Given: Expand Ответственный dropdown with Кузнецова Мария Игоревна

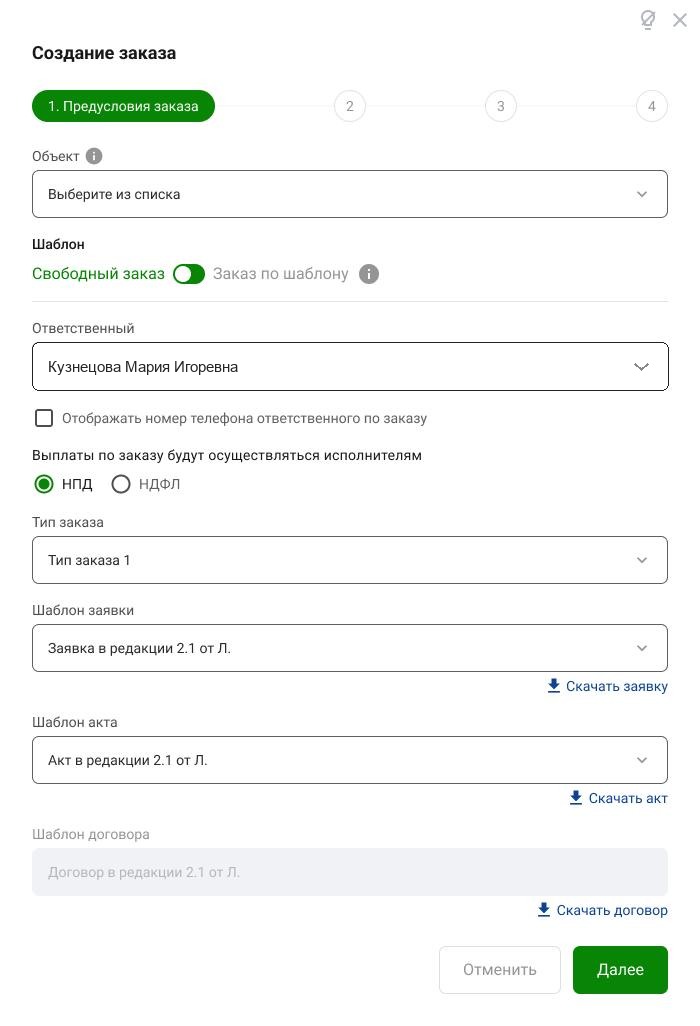Looking at the screenshot, I should point(350,366).
